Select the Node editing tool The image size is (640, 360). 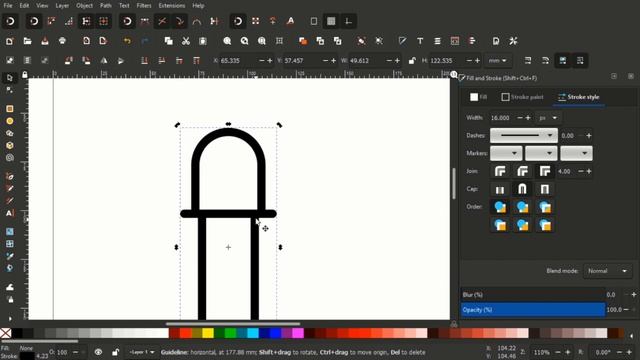(x=10, y=90)
